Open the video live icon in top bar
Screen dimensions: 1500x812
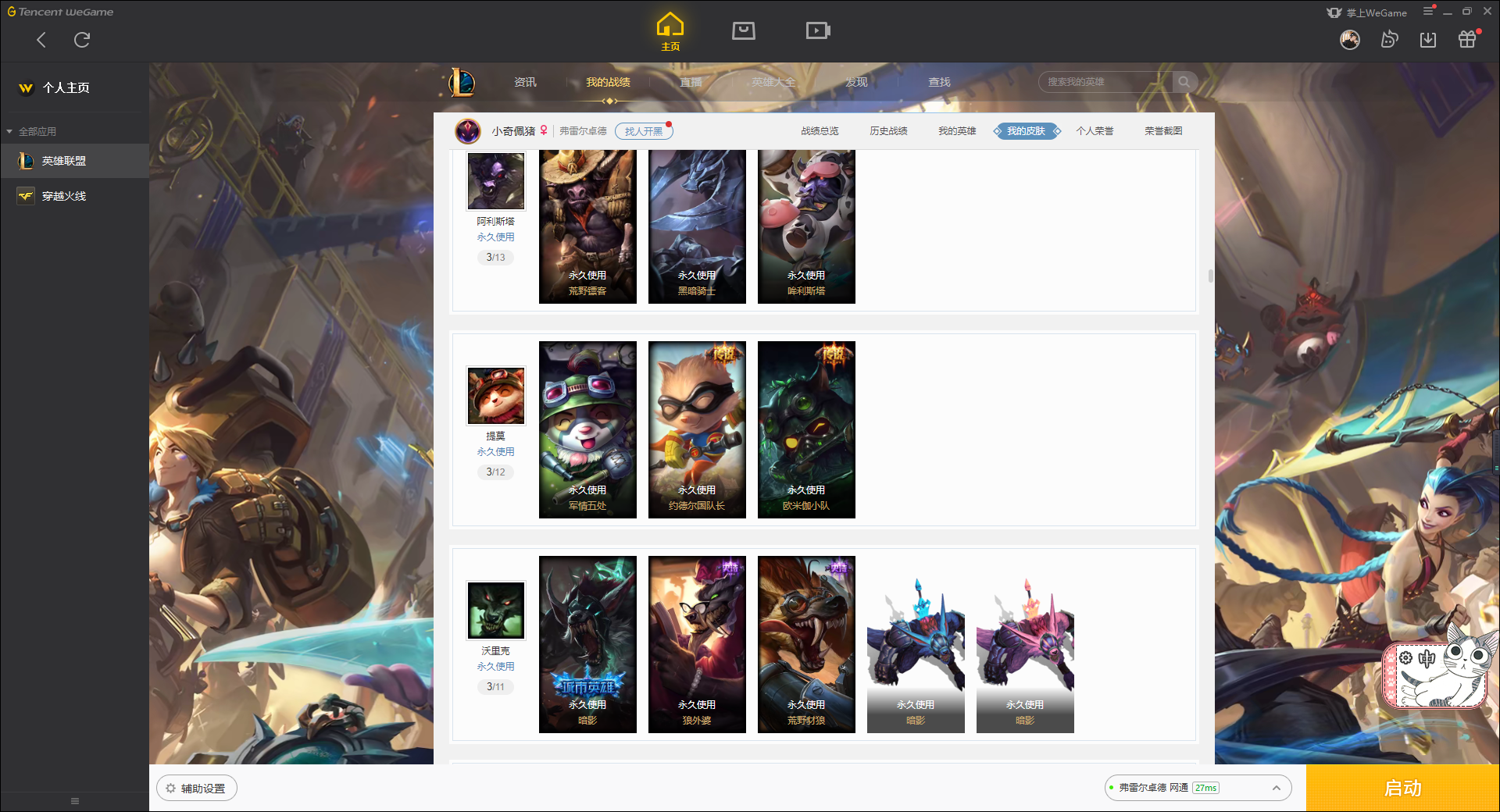click(x=818, y=30)
